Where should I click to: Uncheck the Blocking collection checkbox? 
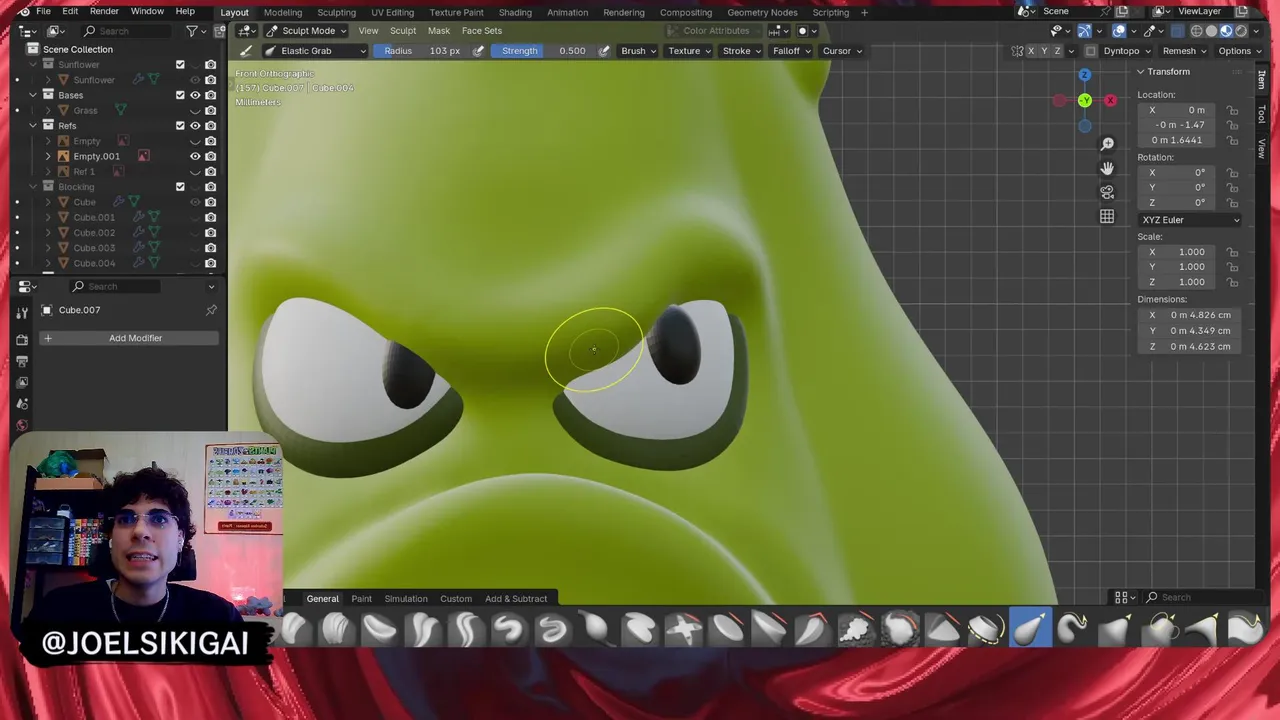[180, 187]
